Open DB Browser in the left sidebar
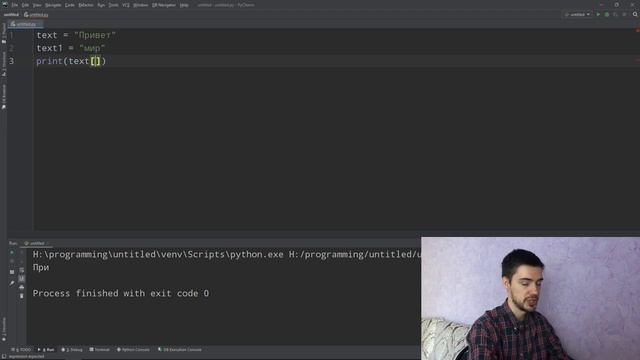640x360 pixels. [4, 97]
